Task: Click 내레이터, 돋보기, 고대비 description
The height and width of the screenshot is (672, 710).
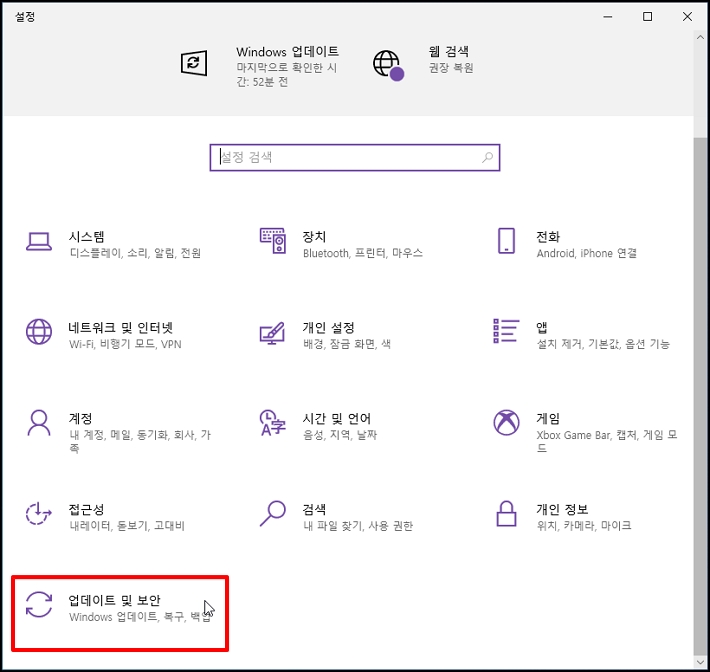Action: (x=127, y=526)
